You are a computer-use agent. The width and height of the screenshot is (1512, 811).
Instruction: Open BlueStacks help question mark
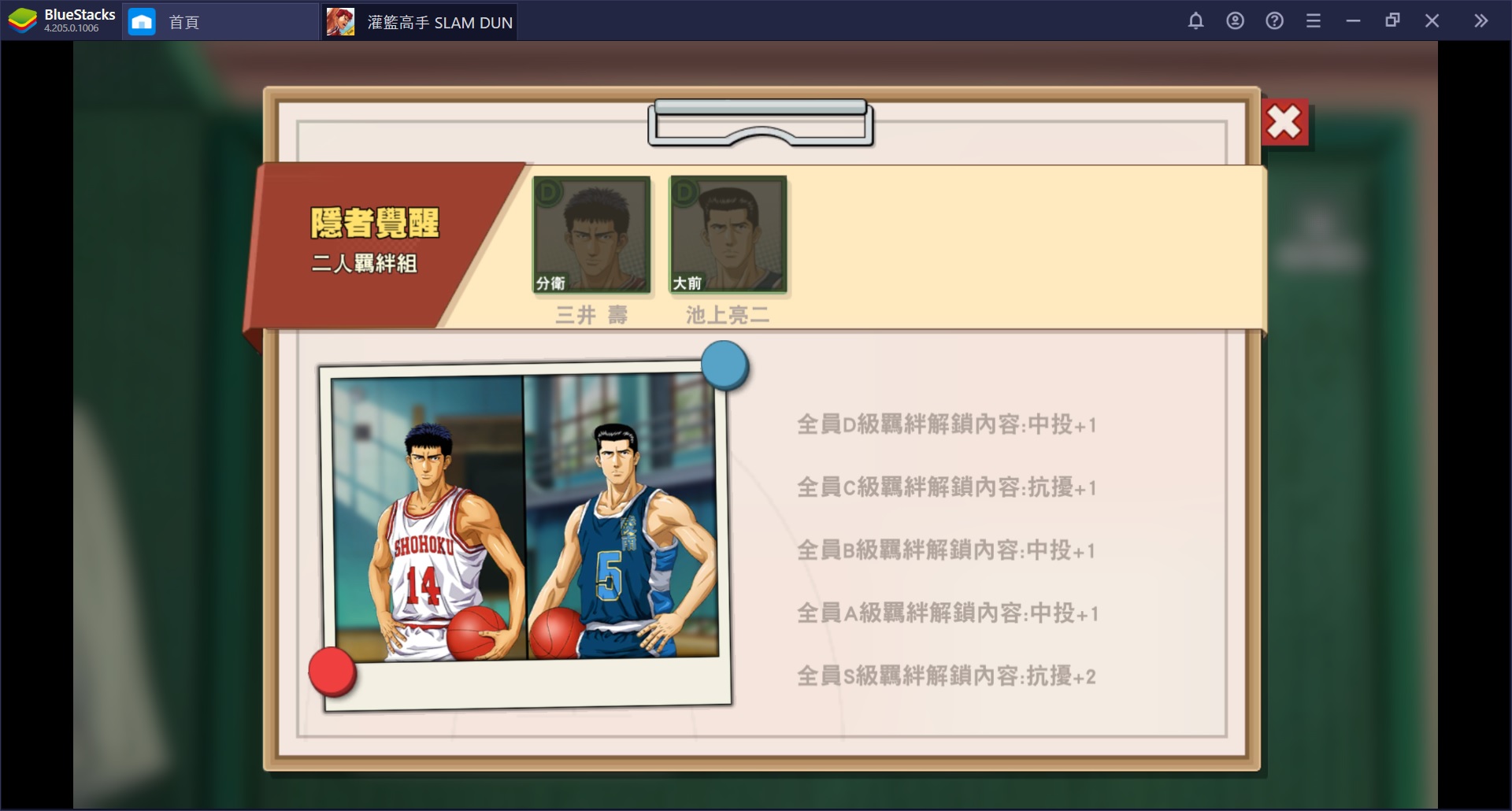[1274, 21]
